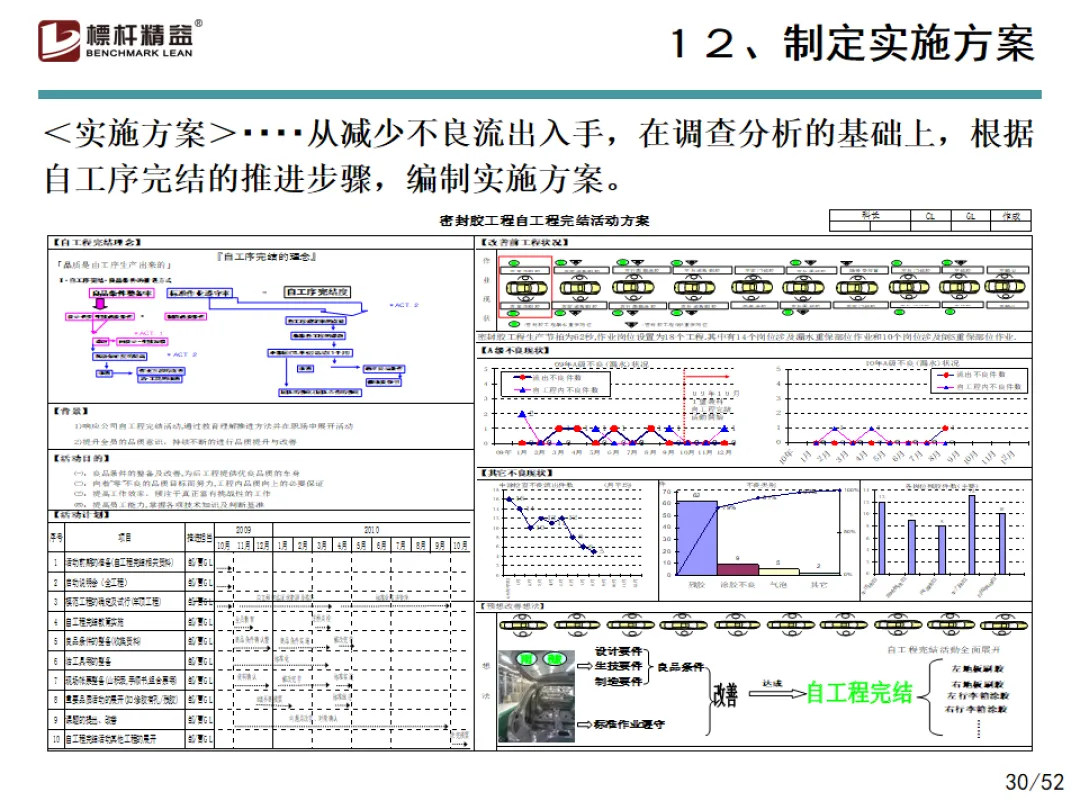Viewport: 1080px width, 810px height.
Task: Select the heading "密封胶工程自工程完结活动方案"
Action: tap(544, 220)
